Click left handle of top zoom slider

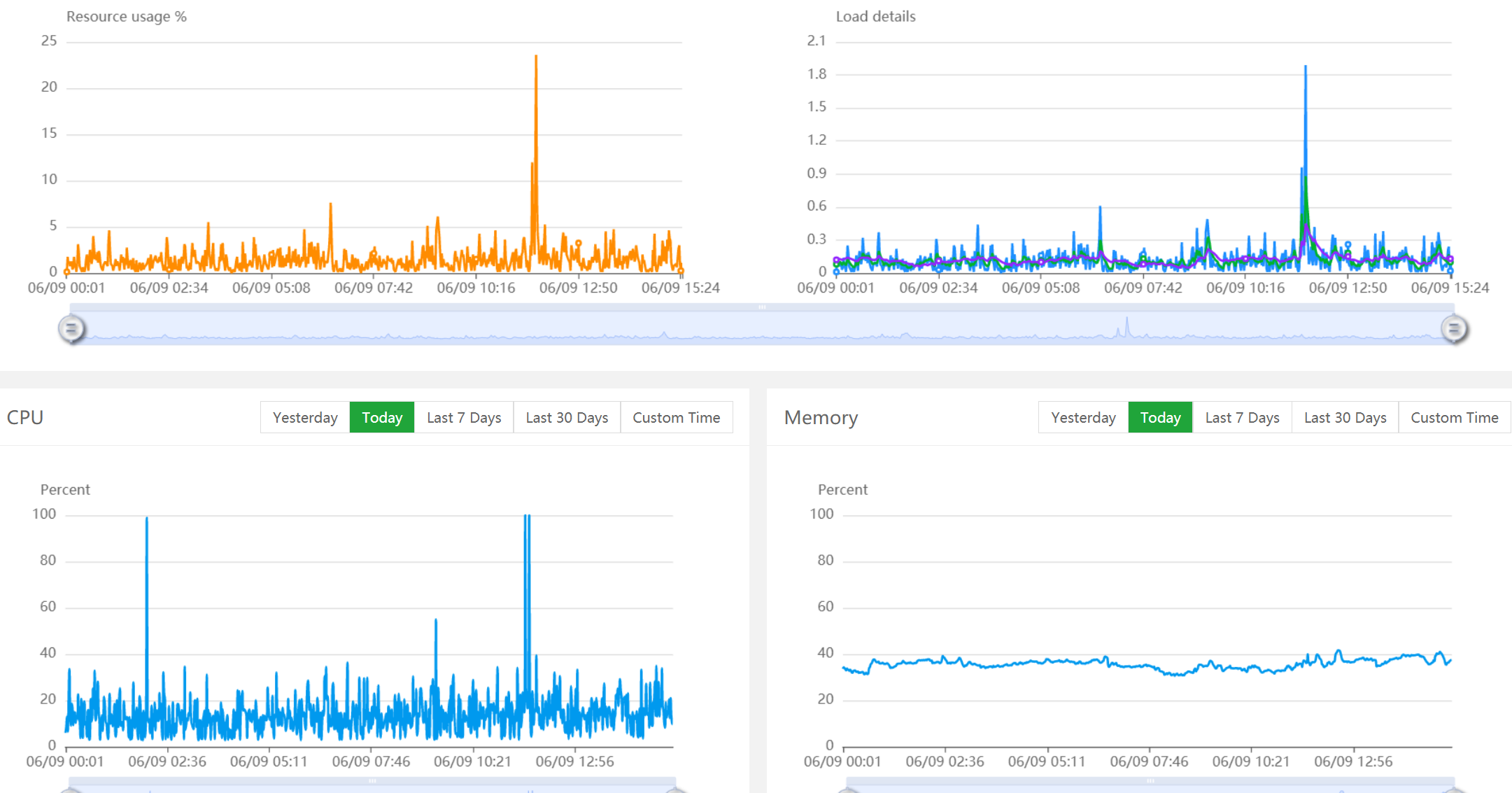click(x=71, y=329)
